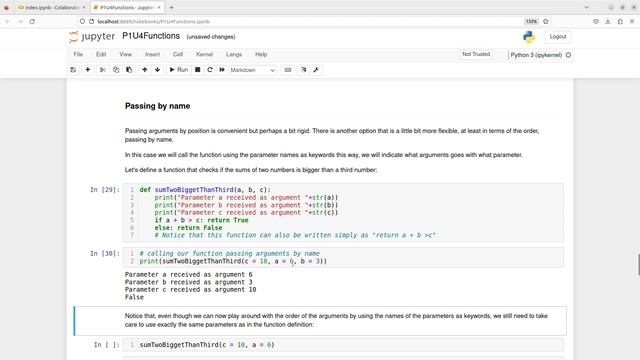
Task: Move the selected cell down
Action: point(158,70)
